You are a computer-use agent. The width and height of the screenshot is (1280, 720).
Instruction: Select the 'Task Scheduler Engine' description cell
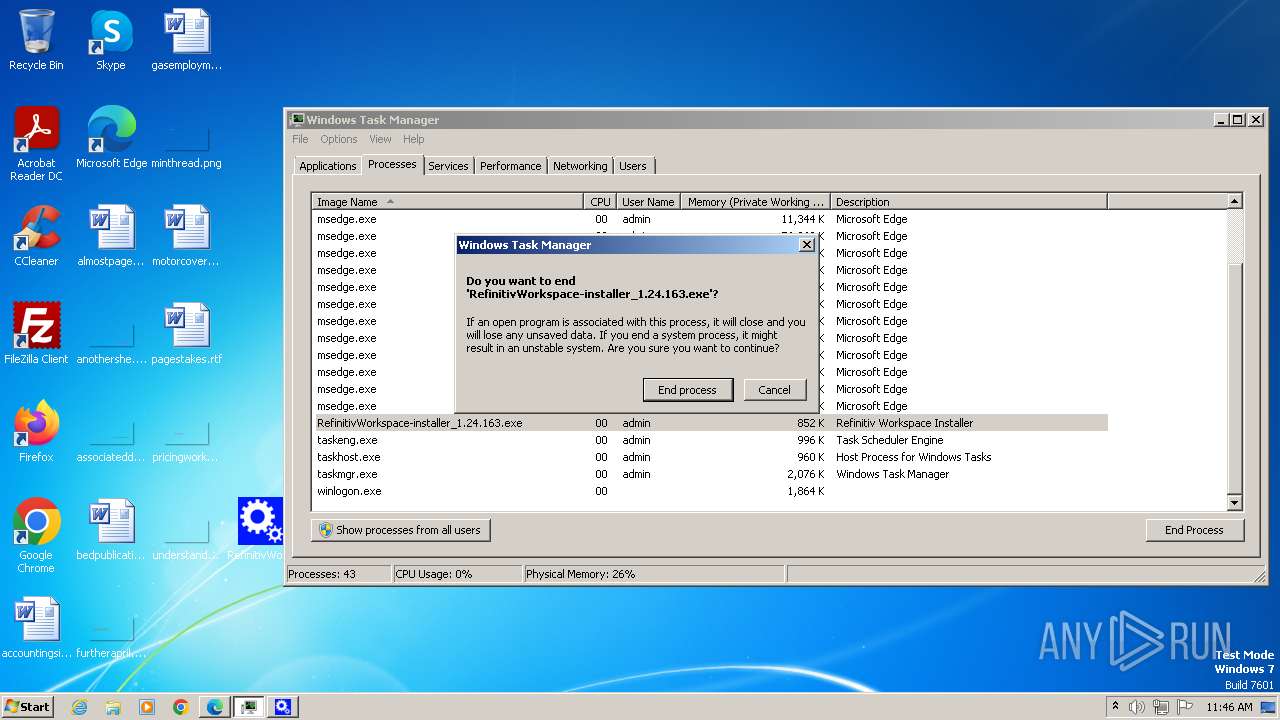point(890,440)
